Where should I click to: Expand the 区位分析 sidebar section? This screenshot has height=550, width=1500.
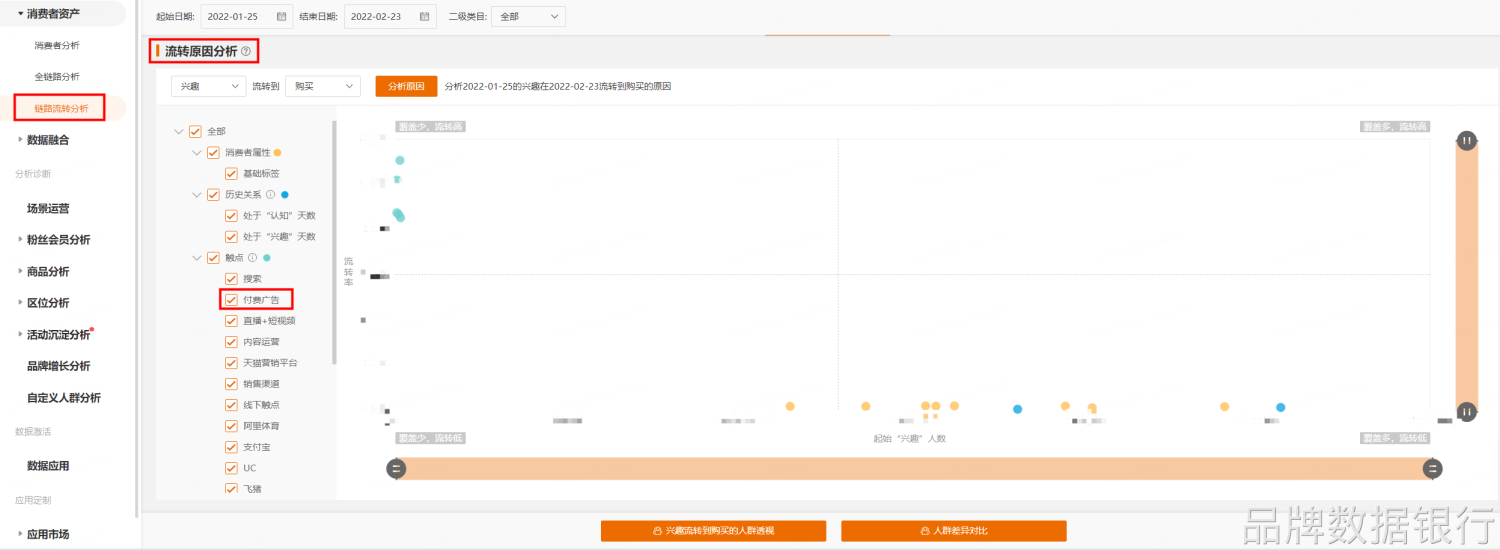[20, 303]
